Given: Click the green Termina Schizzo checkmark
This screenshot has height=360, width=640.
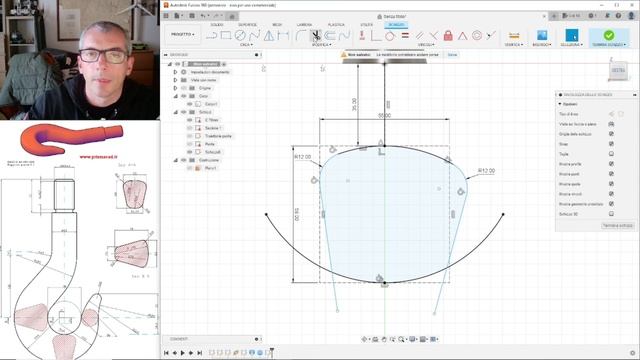Looking at the screenshot, I should (609, 36).
